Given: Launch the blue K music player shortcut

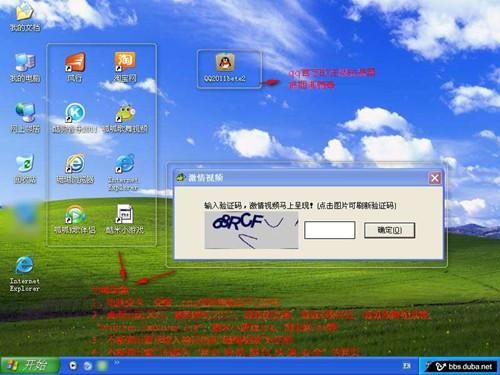Looking at the screenshot, I should (75, 113).
